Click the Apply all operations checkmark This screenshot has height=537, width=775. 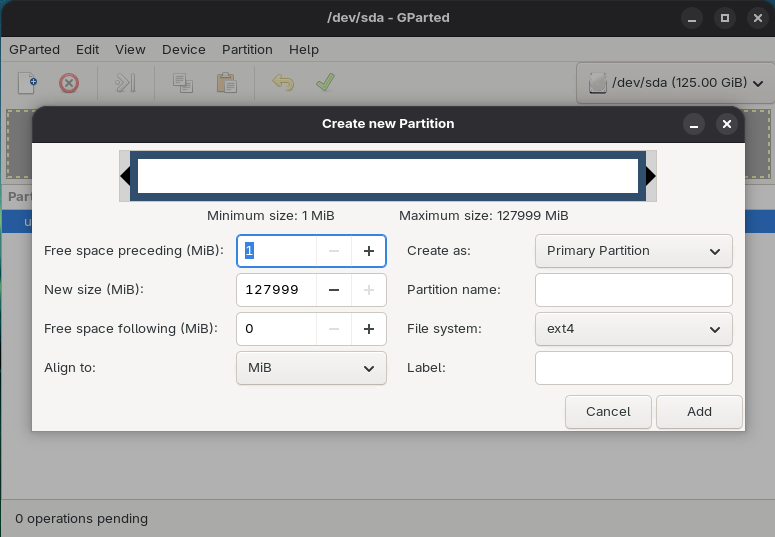pyautogui.click(x=325, y=83)
